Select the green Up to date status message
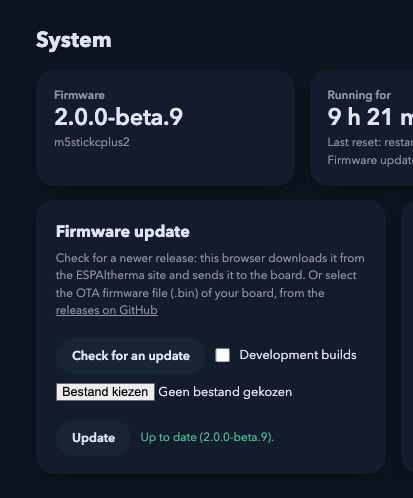Screen dimensions: 413x498 [207, 437]
